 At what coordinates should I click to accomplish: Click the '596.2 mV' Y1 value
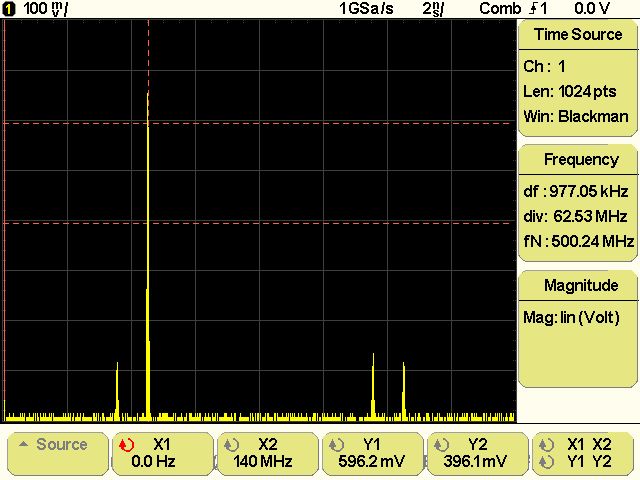[371, 462]
